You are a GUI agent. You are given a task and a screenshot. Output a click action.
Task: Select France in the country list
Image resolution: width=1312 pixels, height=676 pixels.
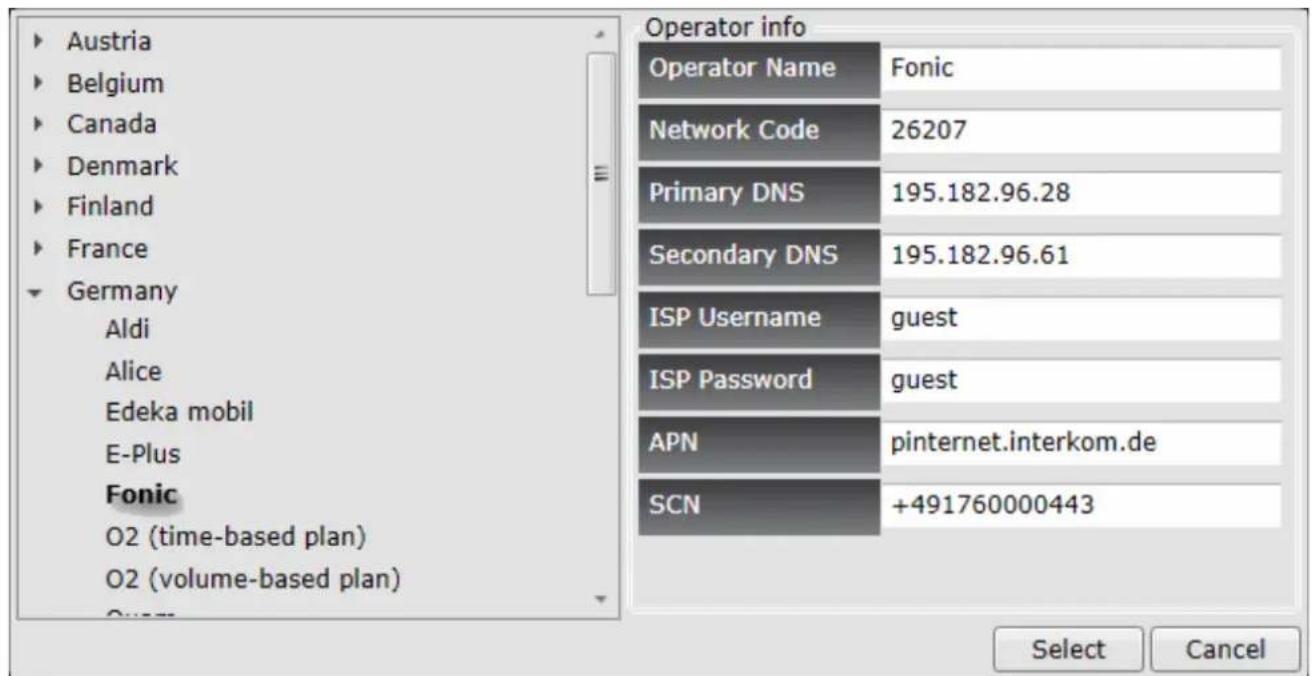tap(107, 249)
